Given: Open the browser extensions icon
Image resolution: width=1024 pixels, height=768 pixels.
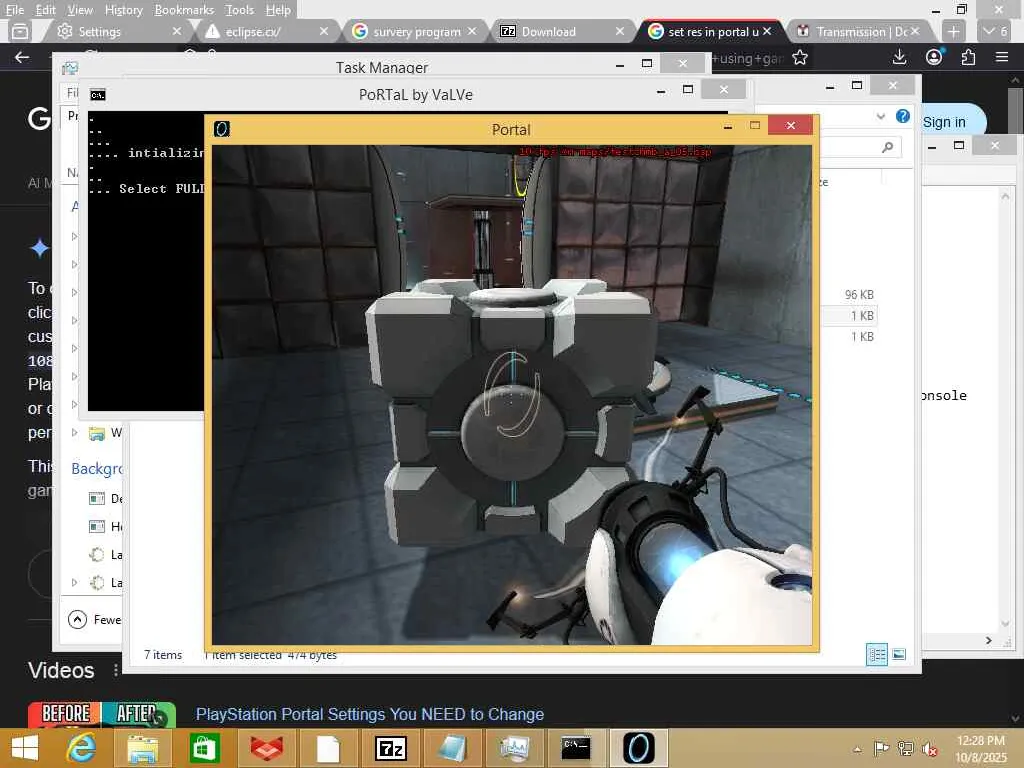Looking at the screenshot, I should tap(968, 57).
